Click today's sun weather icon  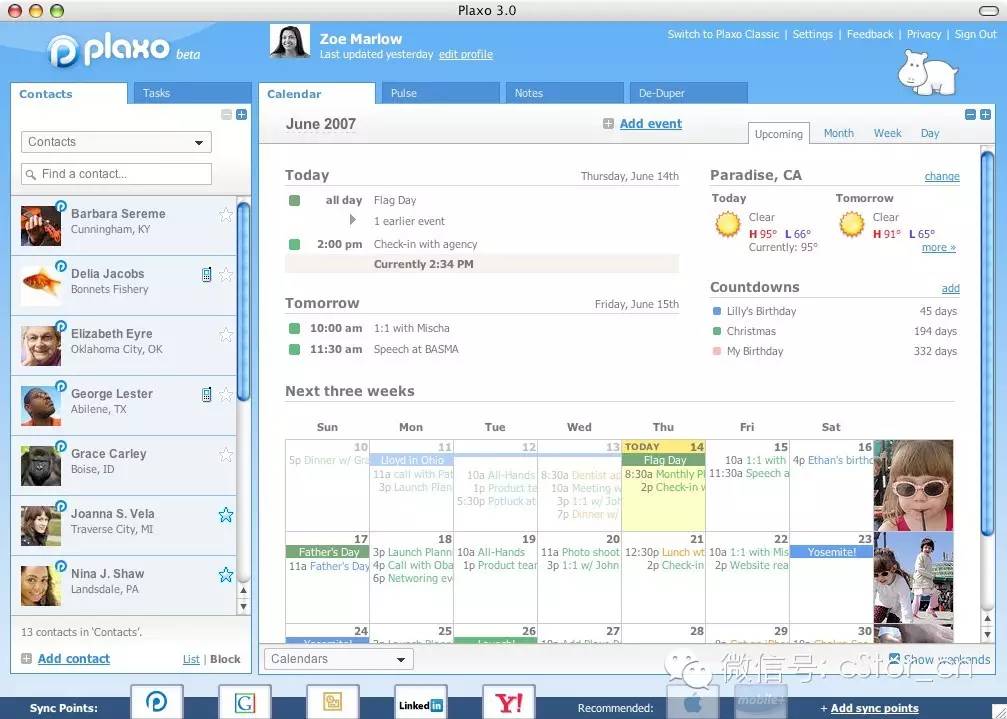pos(728,225)
